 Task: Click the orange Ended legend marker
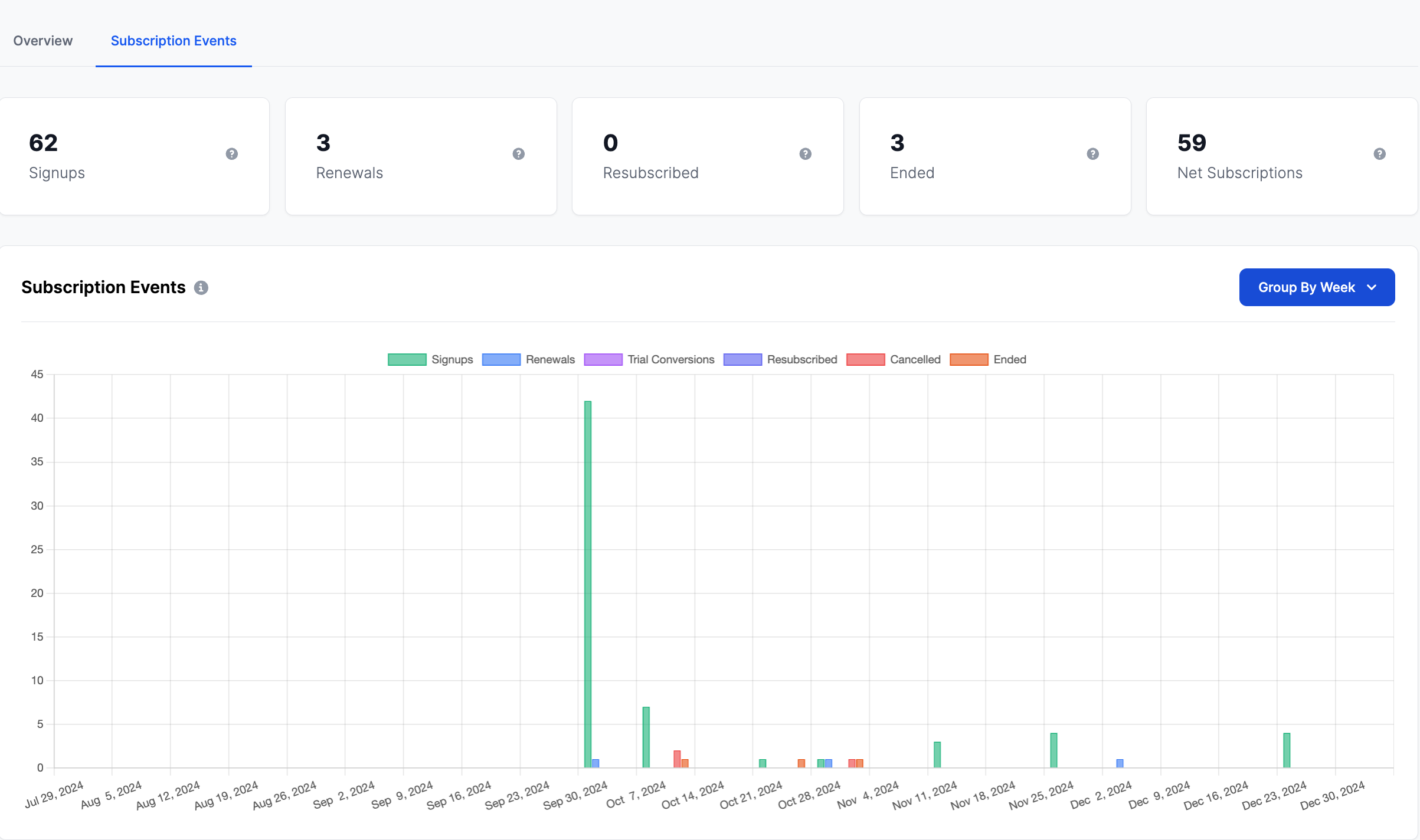[x=968, y=359]
